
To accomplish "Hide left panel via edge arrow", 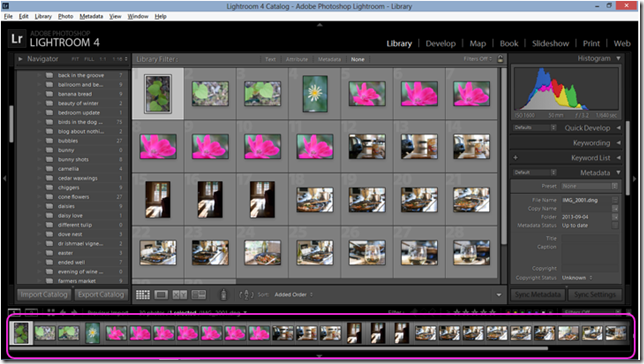I will coord(5,178).
